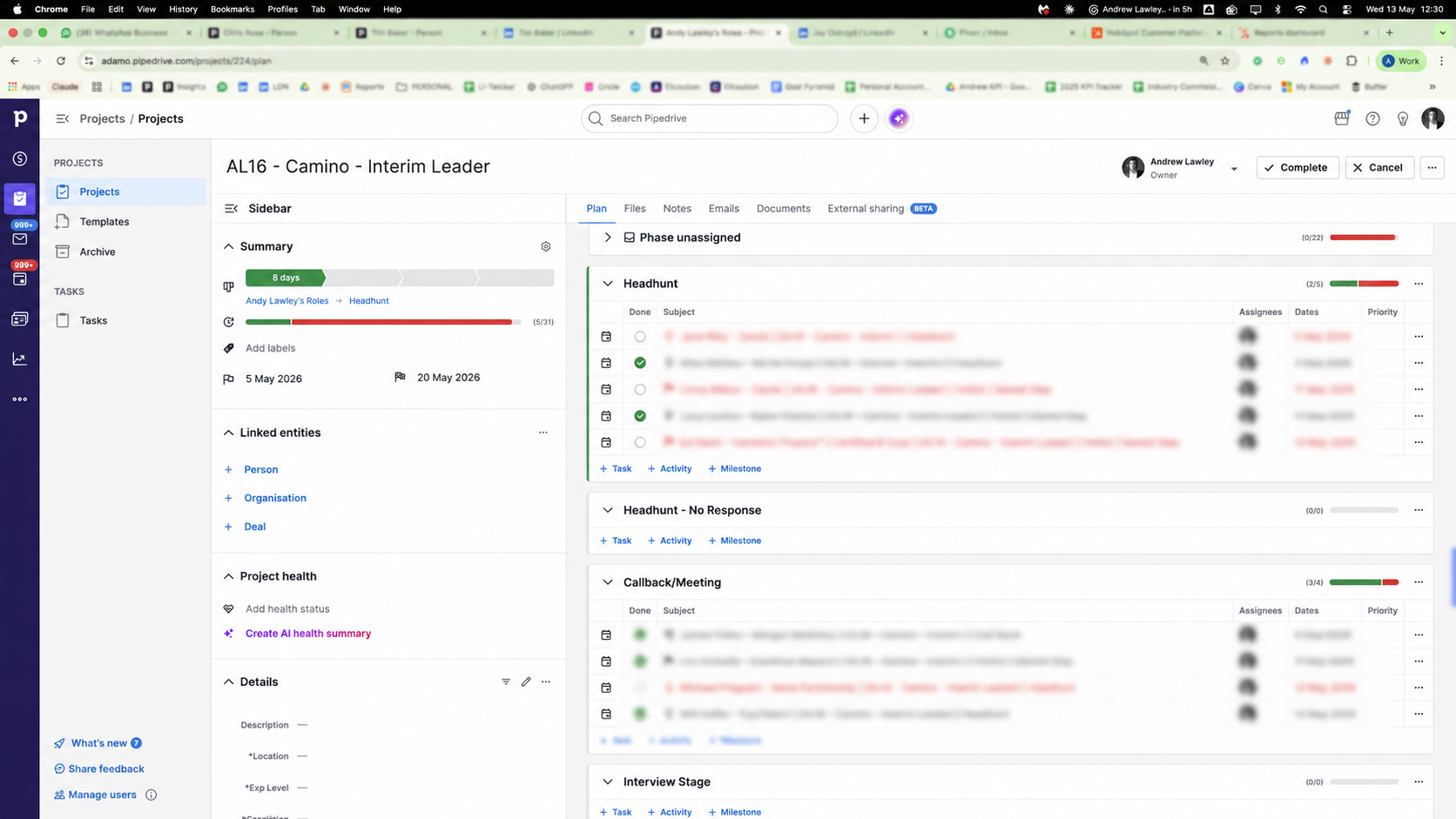The height and width of the screenshot is (819, 1456).
Task: Tick the fifth Headhunt task's done circle
Action: [x=640, y=442]
